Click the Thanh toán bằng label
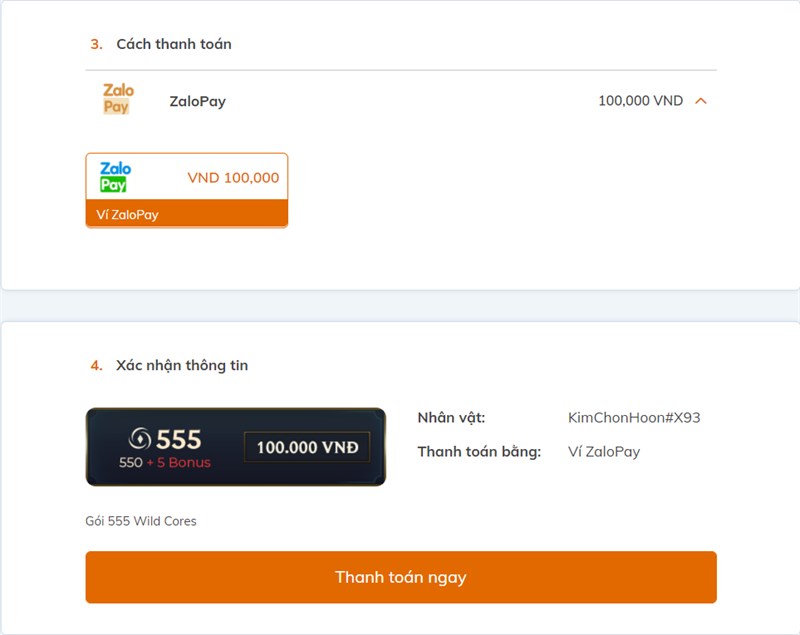This screenshot has width=800, height=635. coord(479,452)
